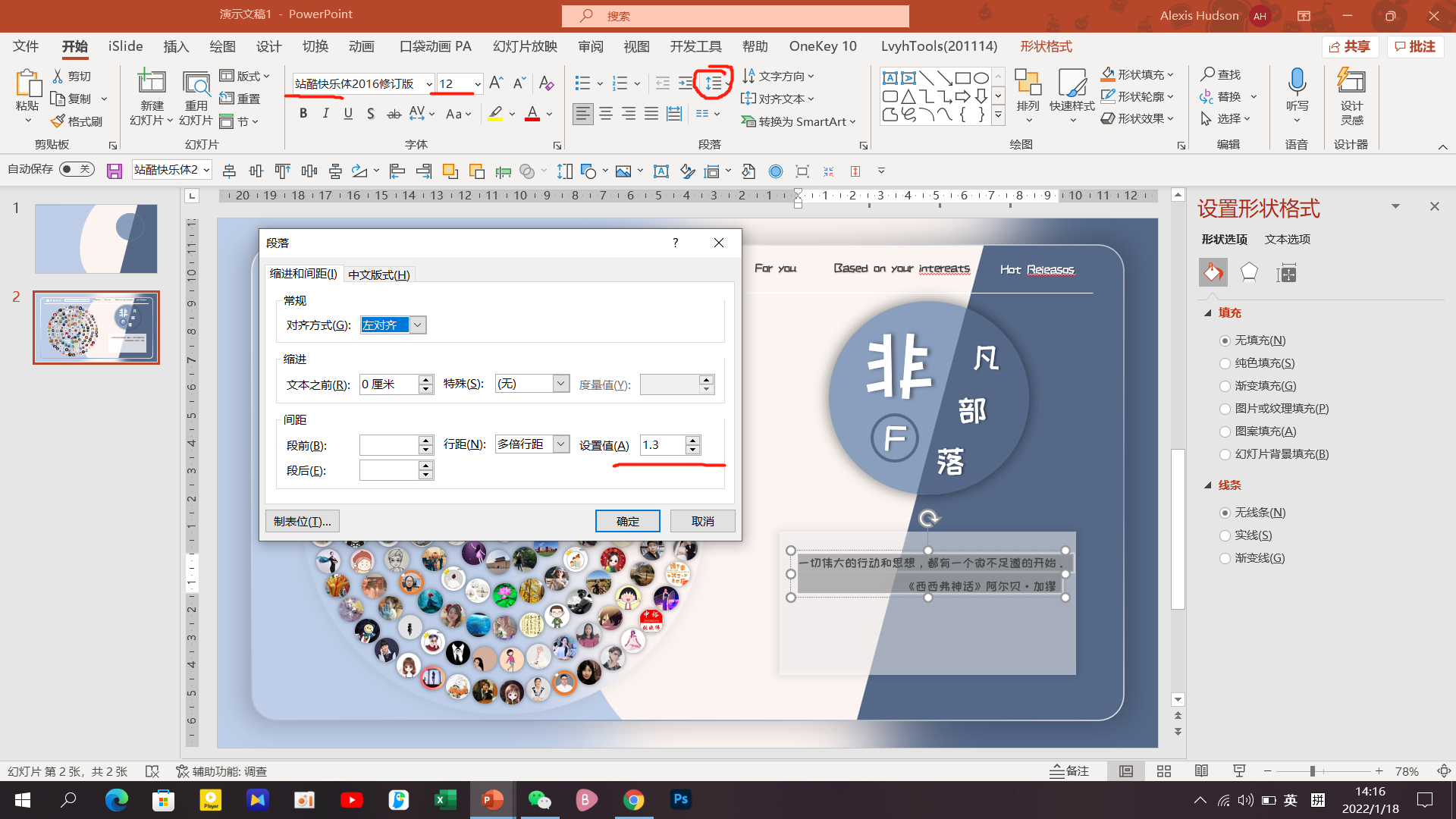The height and width of the screenshot is (819, 1456).
Task: Select the 实线 line radio option
Action: (x=1225, y=535)
